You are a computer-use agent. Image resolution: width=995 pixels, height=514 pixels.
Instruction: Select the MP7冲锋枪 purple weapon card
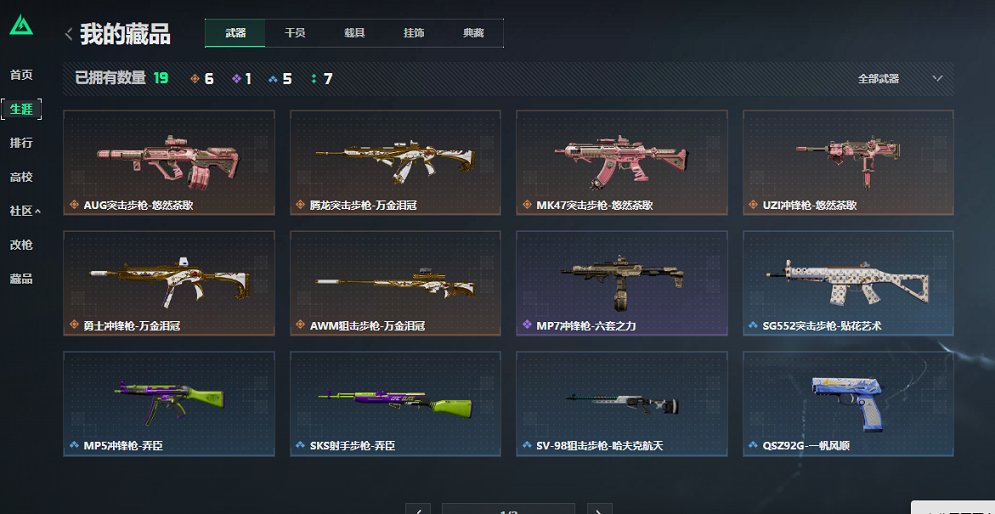622,283
